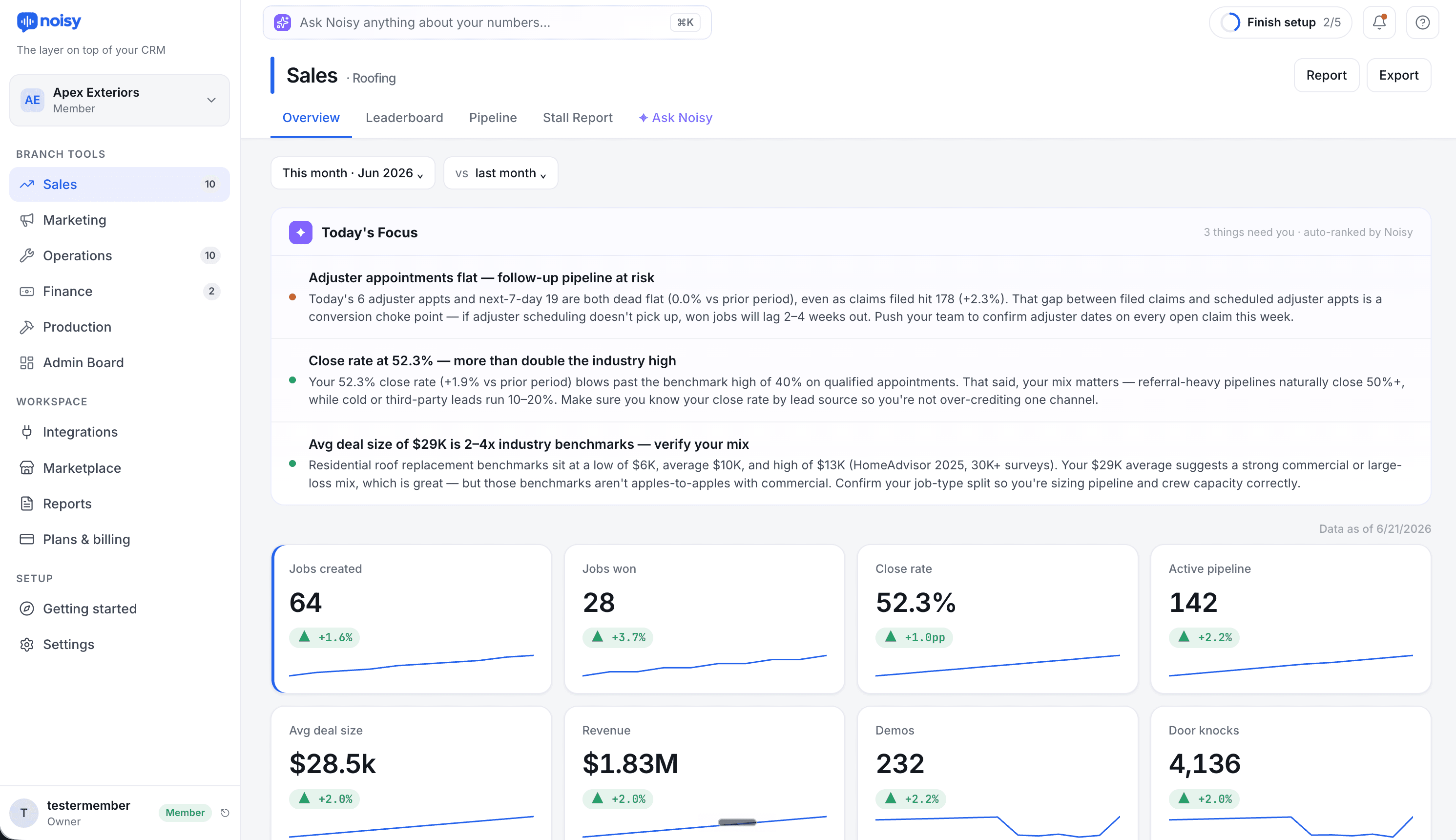Click the Data as of 6/21/2026 text

[1374, 529]
